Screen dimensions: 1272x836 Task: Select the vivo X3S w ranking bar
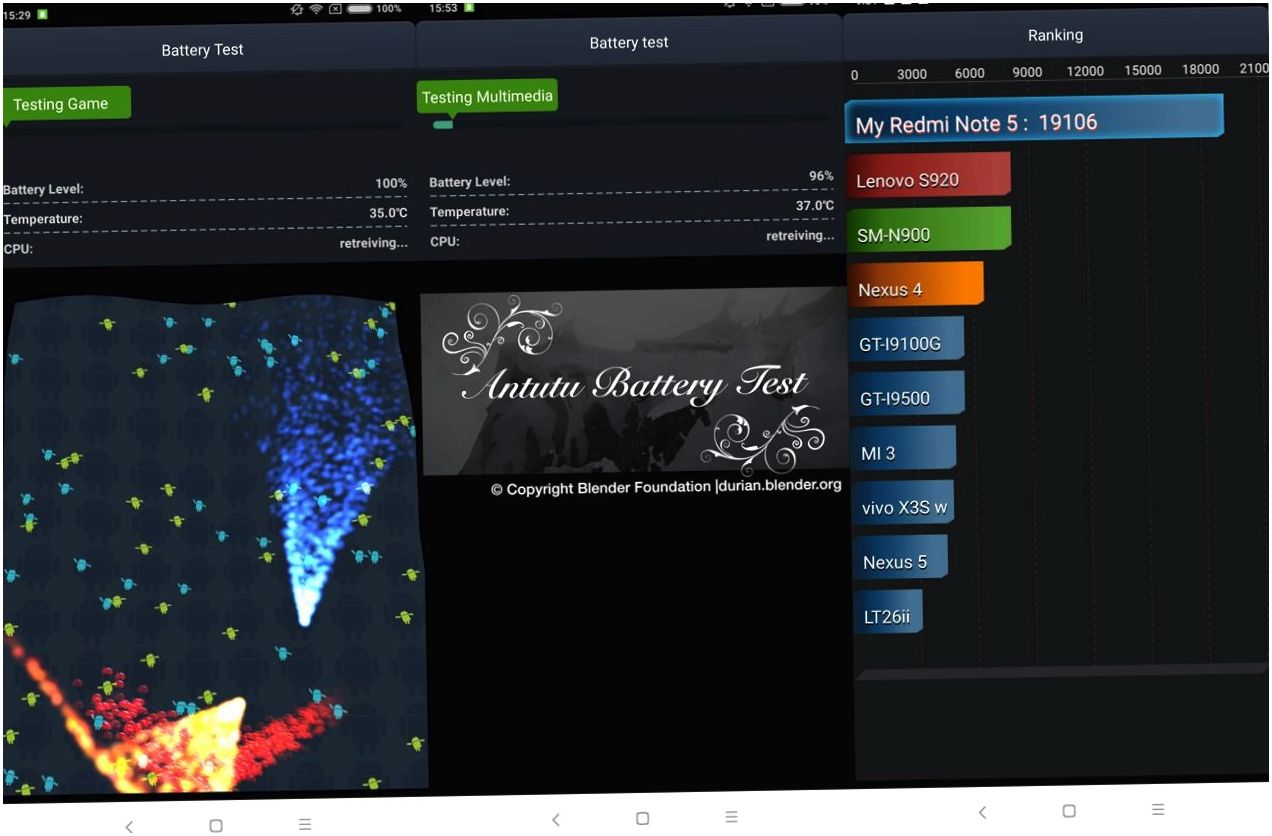coord(903,503)
